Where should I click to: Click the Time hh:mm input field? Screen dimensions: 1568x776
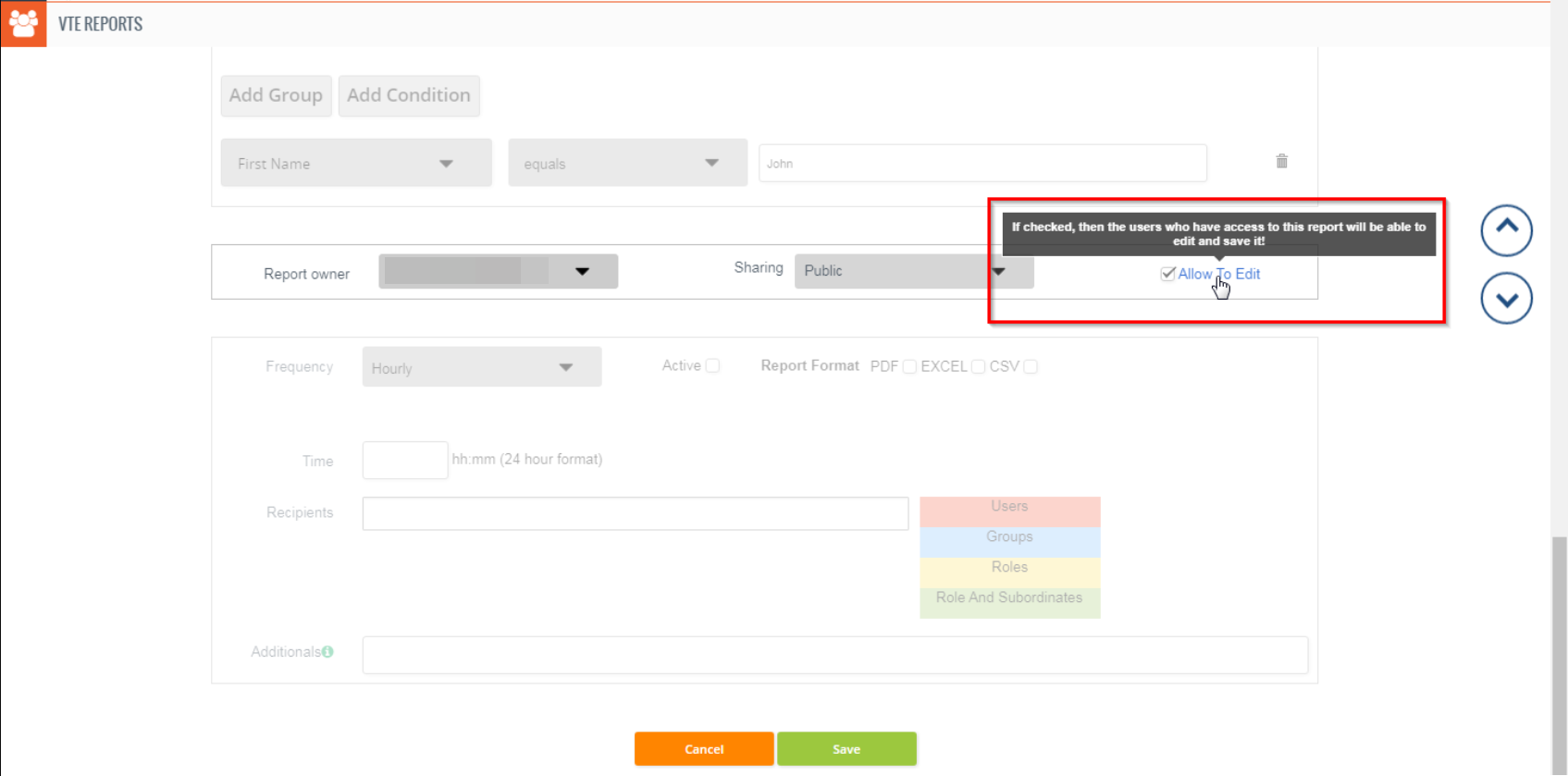click(405, 460)
